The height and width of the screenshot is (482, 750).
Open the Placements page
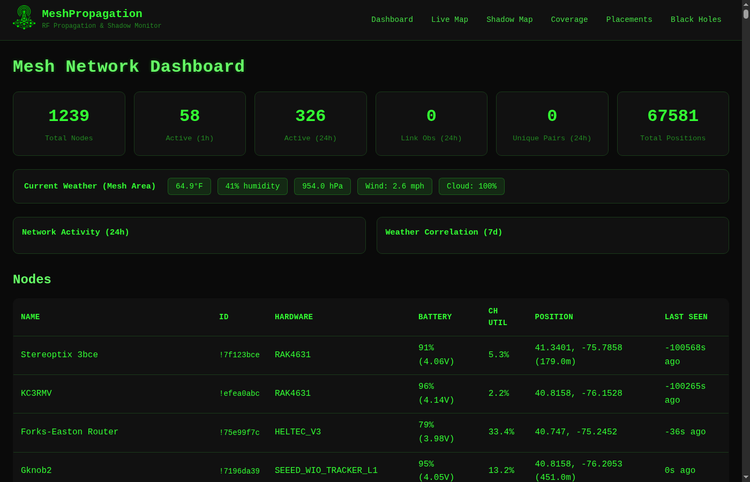[x=629, y=20]
